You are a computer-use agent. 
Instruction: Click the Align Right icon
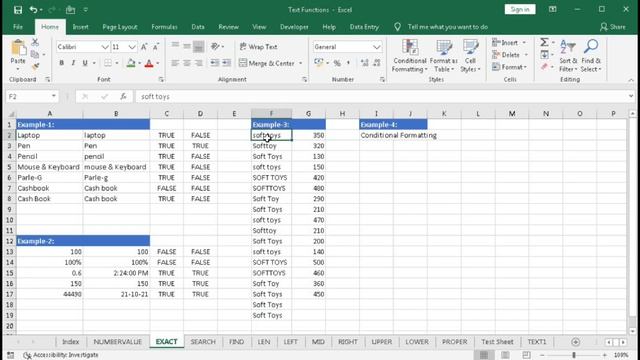[x=199, y=63]
